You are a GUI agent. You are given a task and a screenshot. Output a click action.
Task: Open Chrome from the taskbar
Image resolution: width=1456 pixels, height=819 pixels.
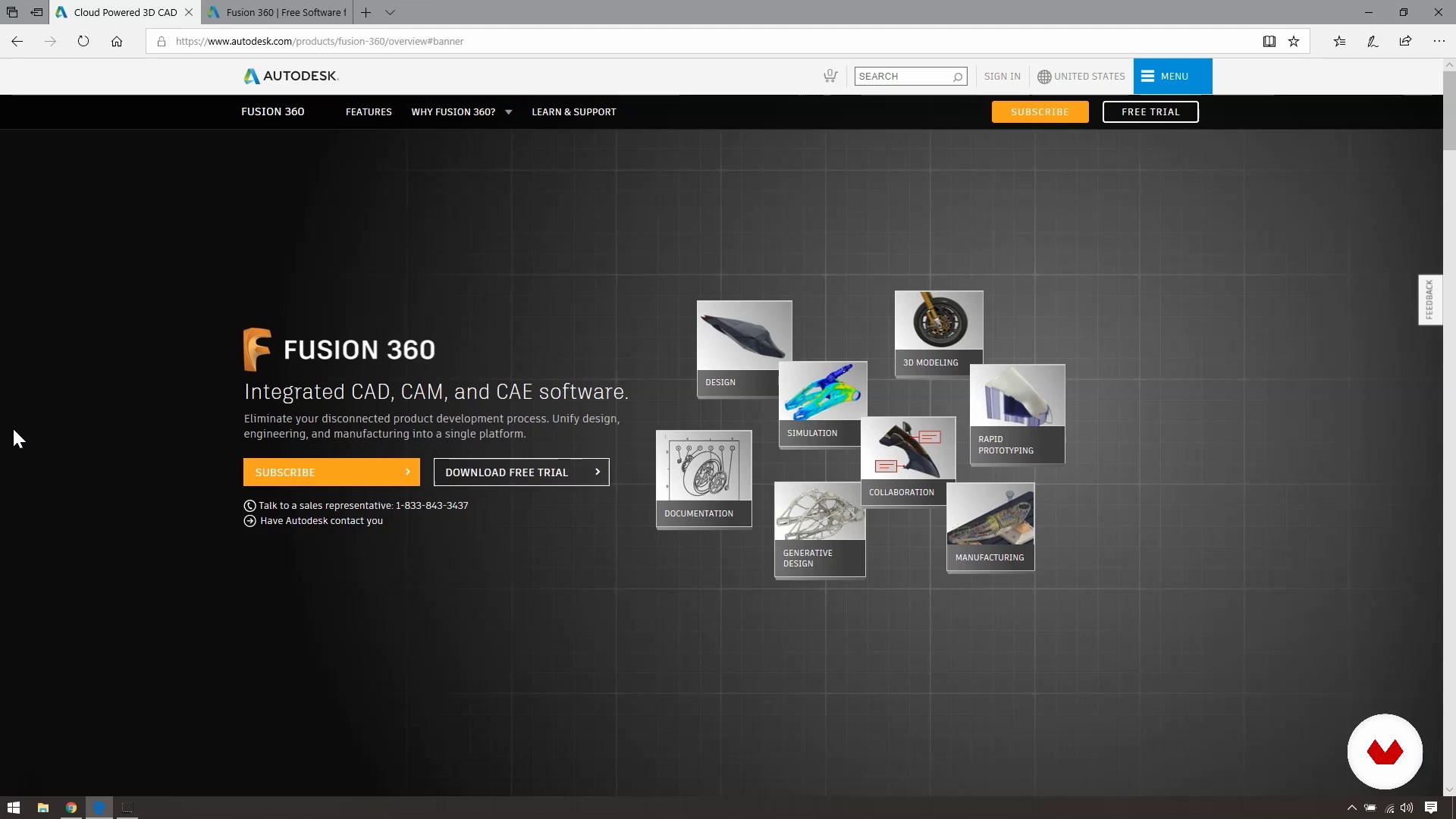pyautogui.click(x=71, y=808)
